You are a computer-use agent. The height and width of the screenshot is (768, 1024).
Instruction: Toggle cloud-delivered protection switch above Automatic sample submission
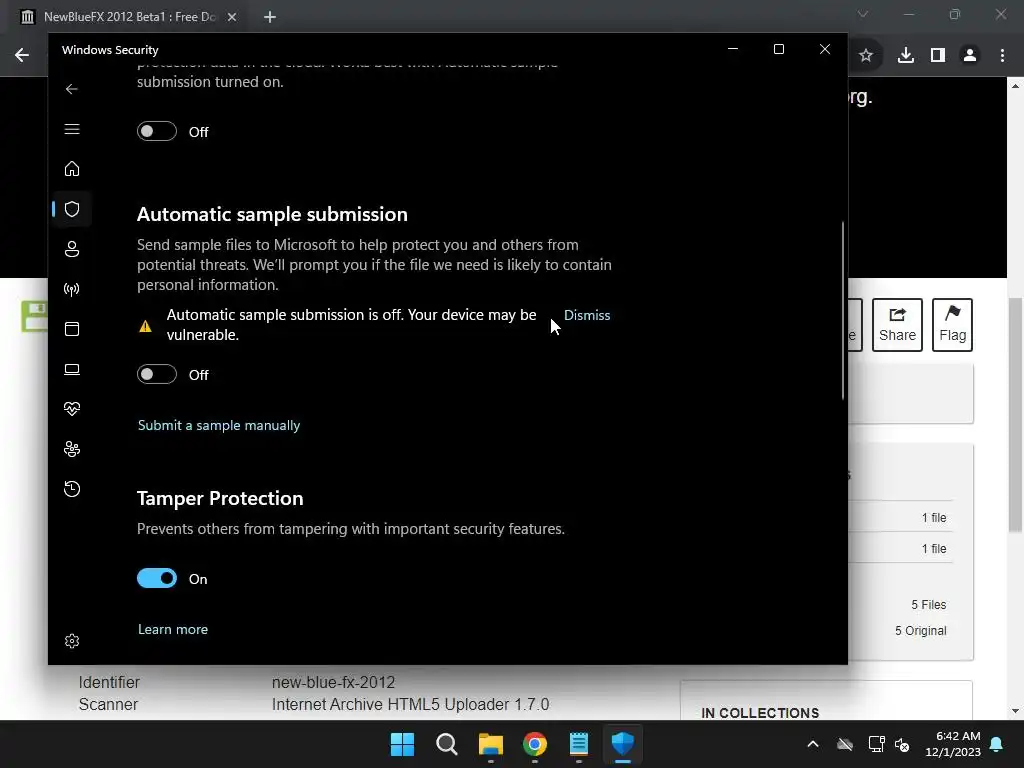(157, 131)
